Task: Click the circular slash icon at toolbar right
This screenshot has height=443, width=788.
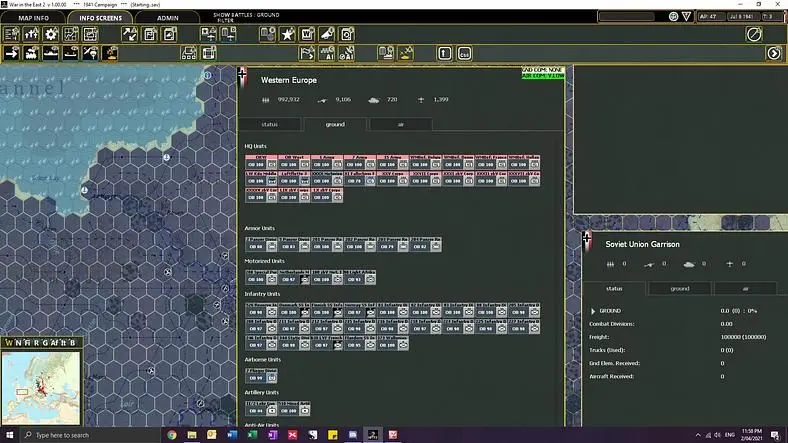Action: tap(754, 34)
